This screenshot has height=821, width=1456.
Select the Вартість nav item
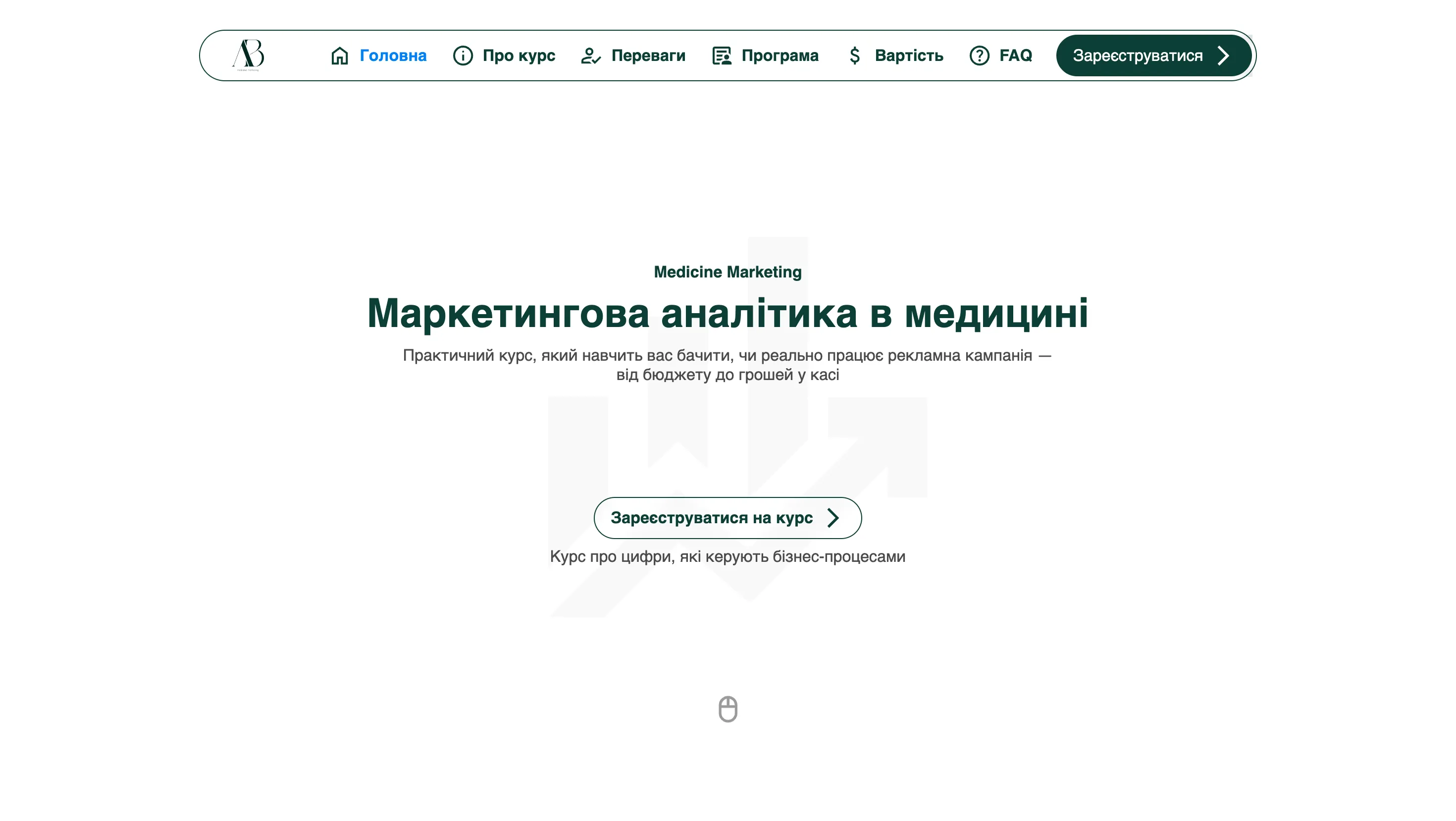coord(908,55)
